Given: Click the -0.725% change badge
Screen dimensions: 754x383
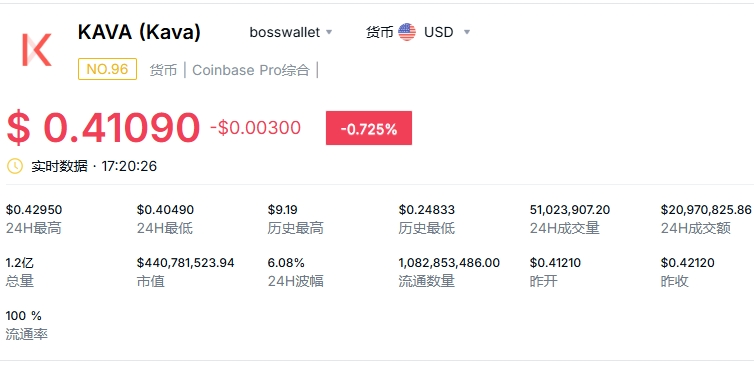Looking at the screenshot, I should [x=369, y=128].
